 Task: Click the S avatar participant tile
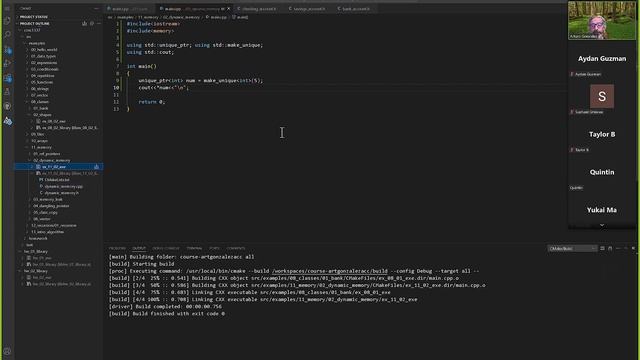602,96
